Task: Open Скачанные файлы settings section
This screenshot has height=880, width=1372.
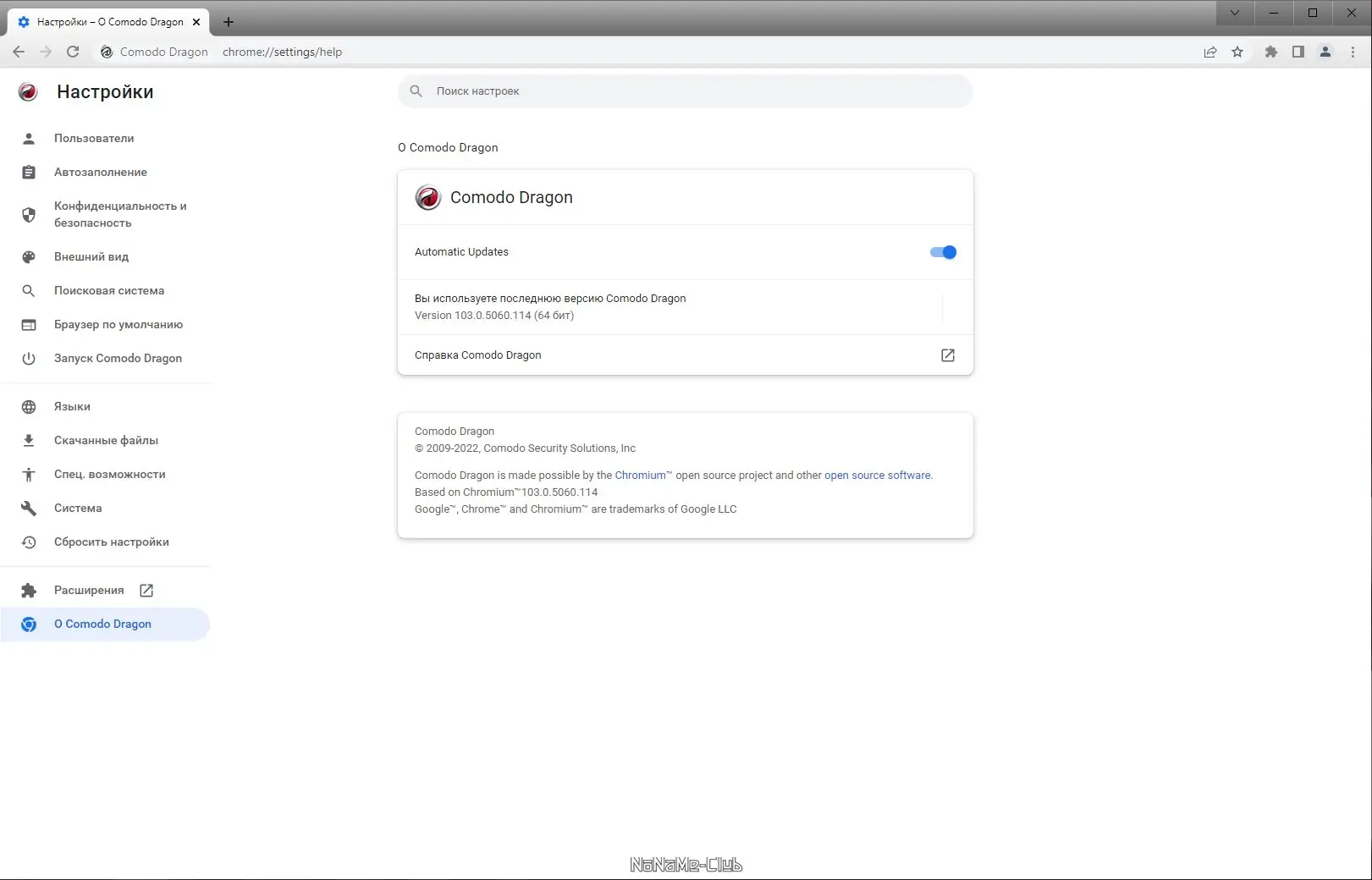Action: tap(105, 440)
